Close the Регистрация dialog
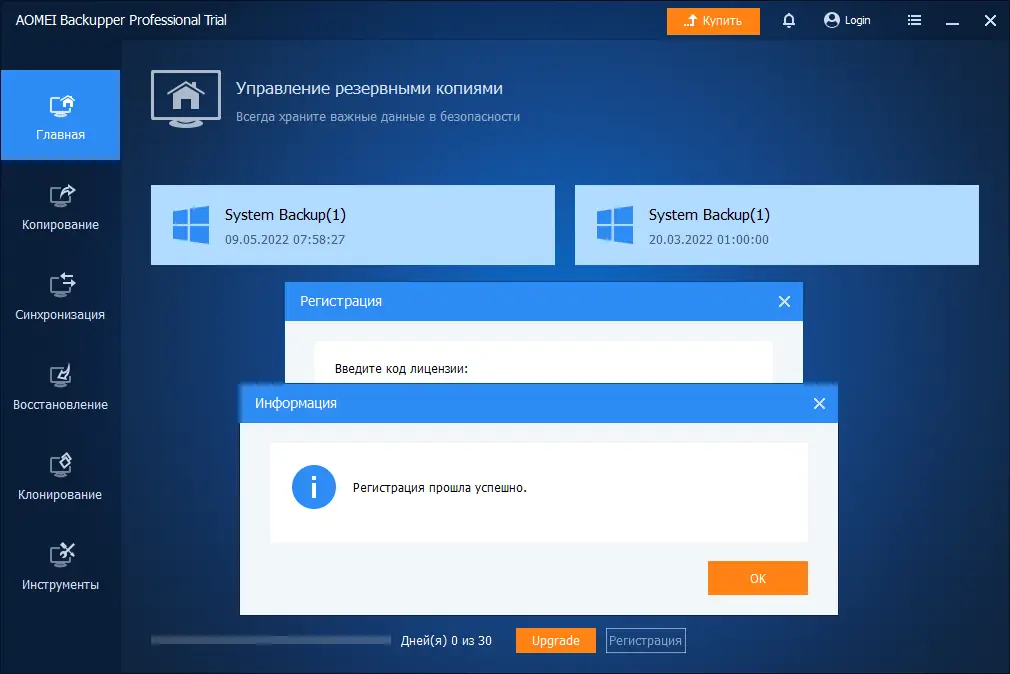 [x=784, y=302]
